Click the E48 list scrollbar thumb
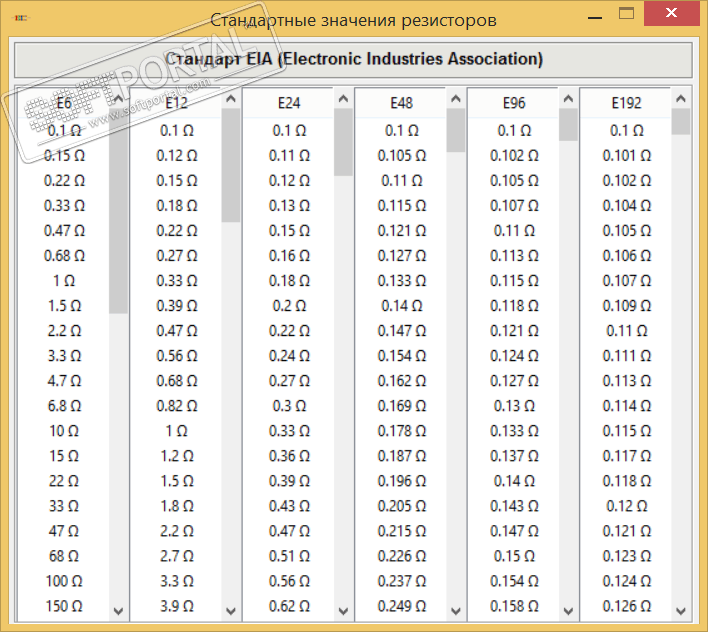 click(x=456, y=130)
